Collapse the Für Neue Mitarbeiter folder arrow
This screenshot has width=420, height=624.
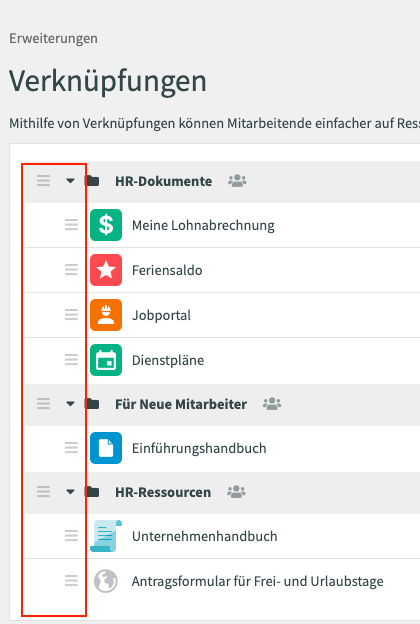coord(70,404)
